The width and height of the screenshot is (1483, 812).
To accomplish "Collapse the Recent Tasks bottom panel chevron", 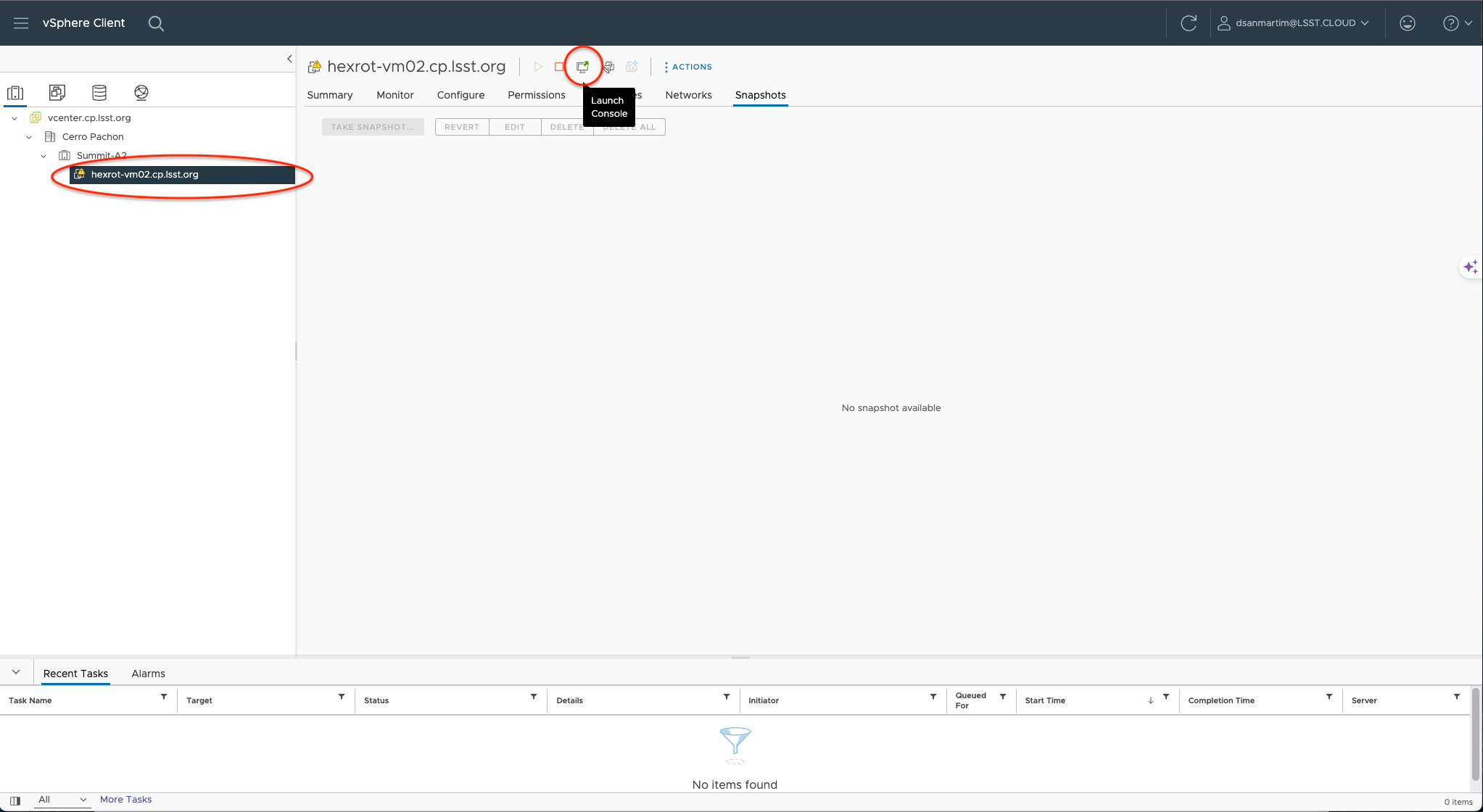I will click(x=16, y=672).
